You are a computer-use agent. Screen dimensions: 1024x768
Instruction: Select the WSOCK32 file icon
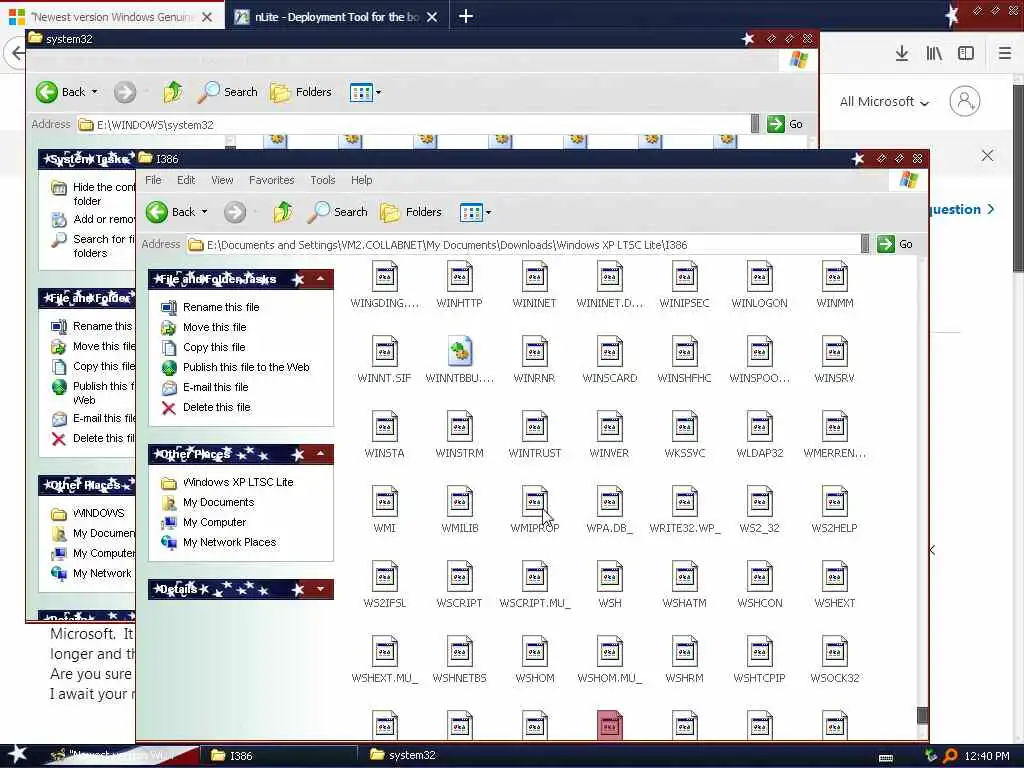(835, 652)
